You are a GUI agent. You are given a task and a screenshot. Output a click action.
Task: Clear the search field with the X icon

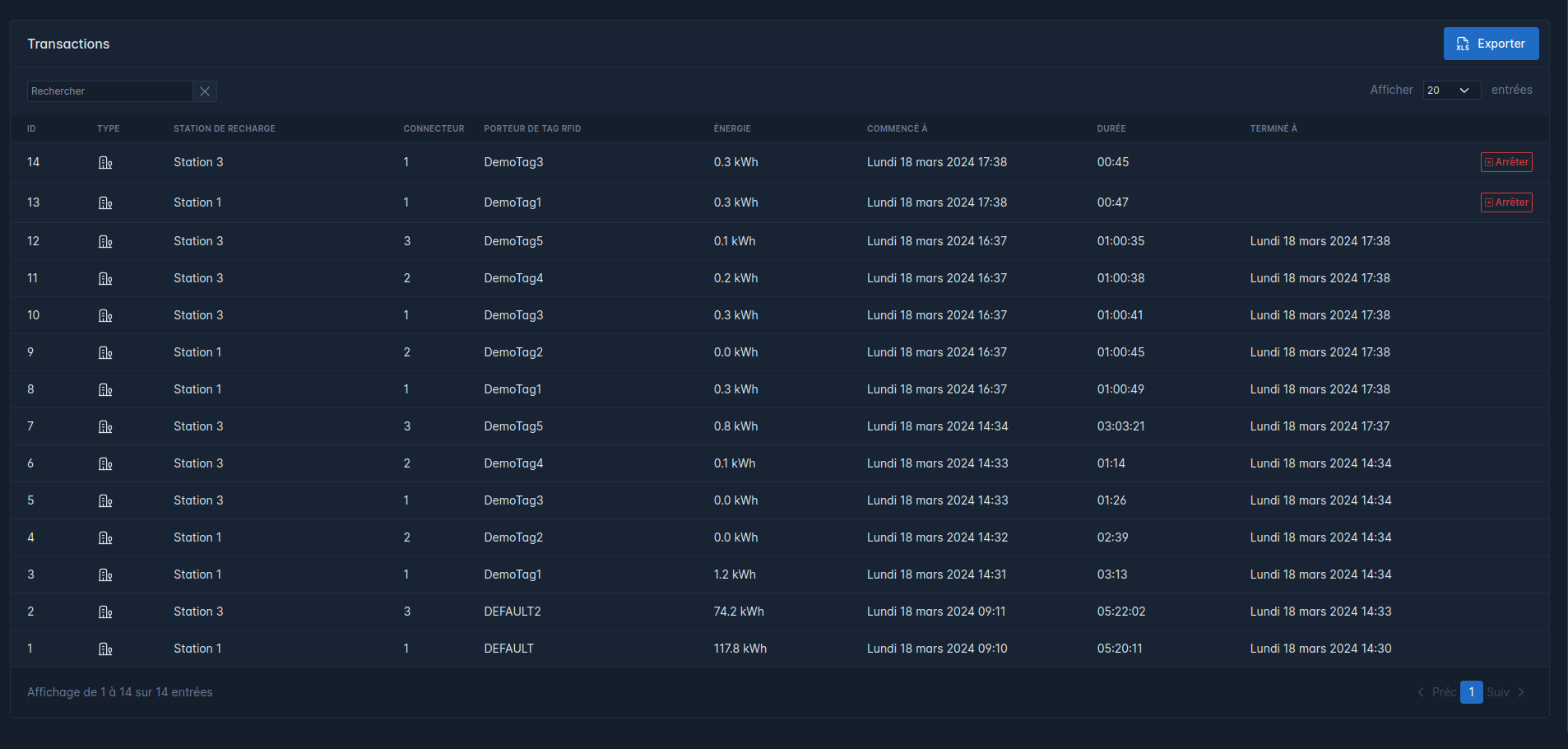tap(205, 91)
